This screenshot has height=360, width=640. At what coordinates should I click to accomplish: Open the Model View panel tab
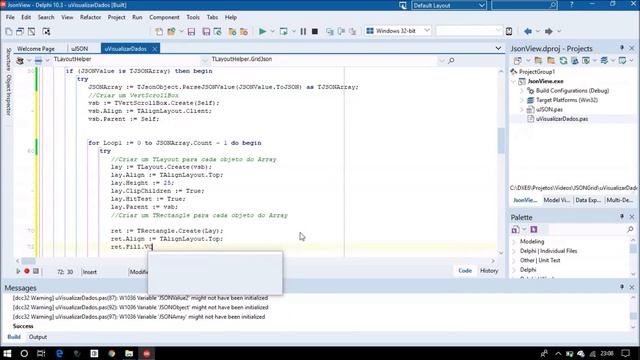tap(556, 200)
